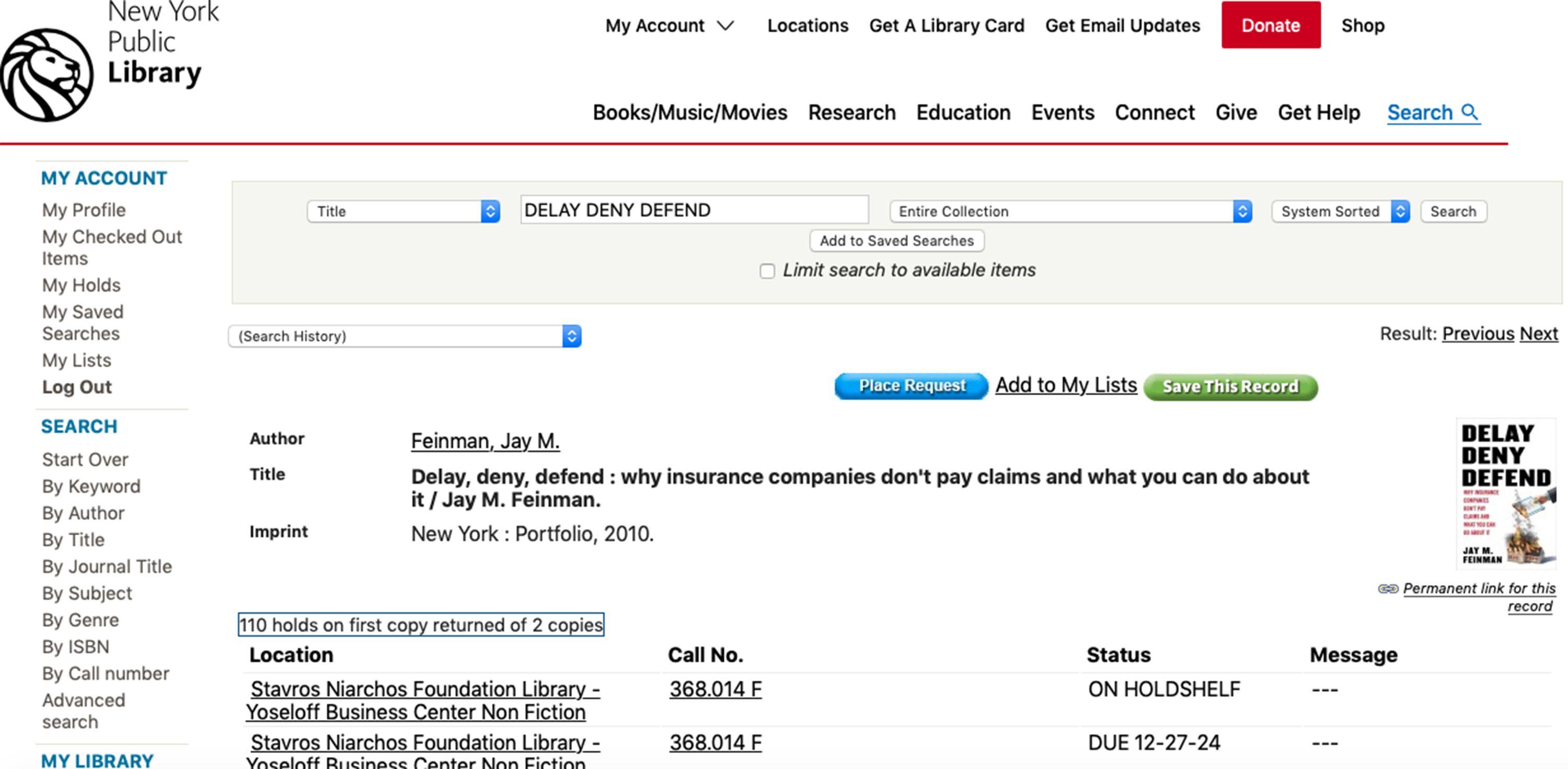The width and height of the screenshot is (1568, 769).
Task: Click the magnifying glass search icon
Action: click(1469, 112)
